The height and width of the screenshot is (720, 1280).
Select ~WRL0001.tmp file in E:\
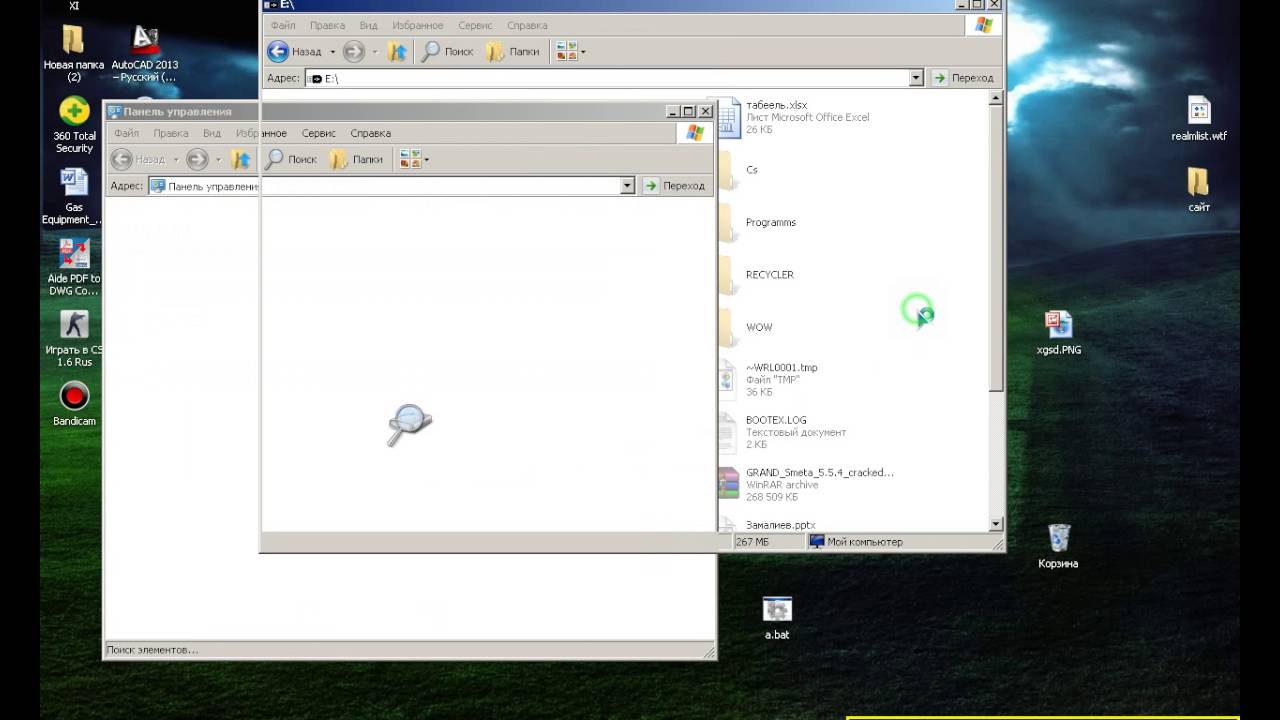point(770,380)
